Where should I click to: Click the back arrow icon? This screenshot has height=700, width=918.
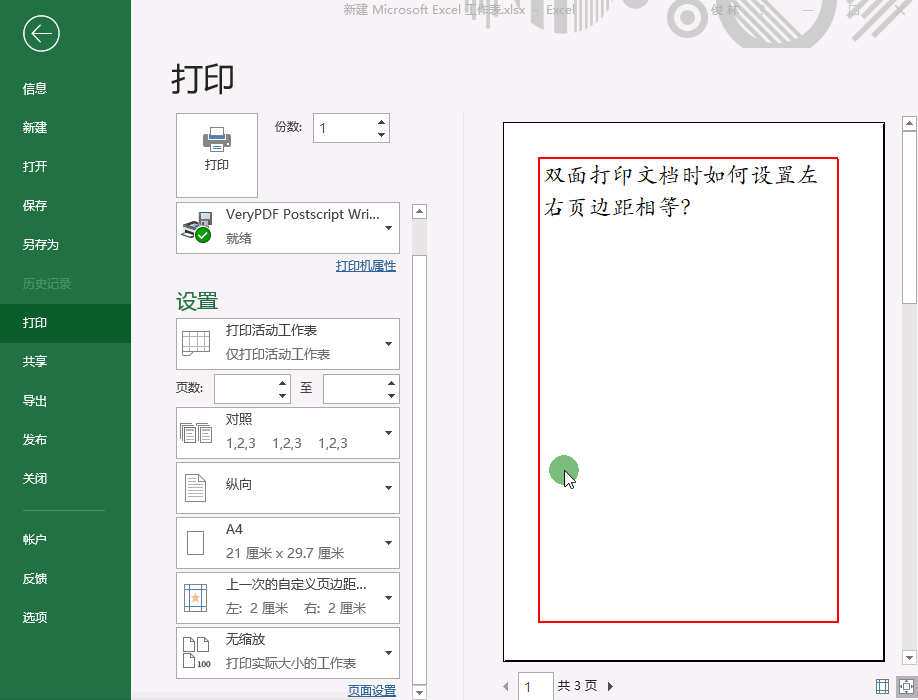point(41,34)
